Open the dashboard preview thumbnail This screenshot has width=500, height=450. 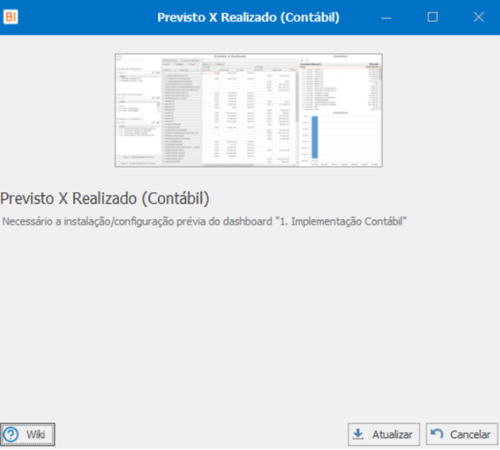coord(249,110)
